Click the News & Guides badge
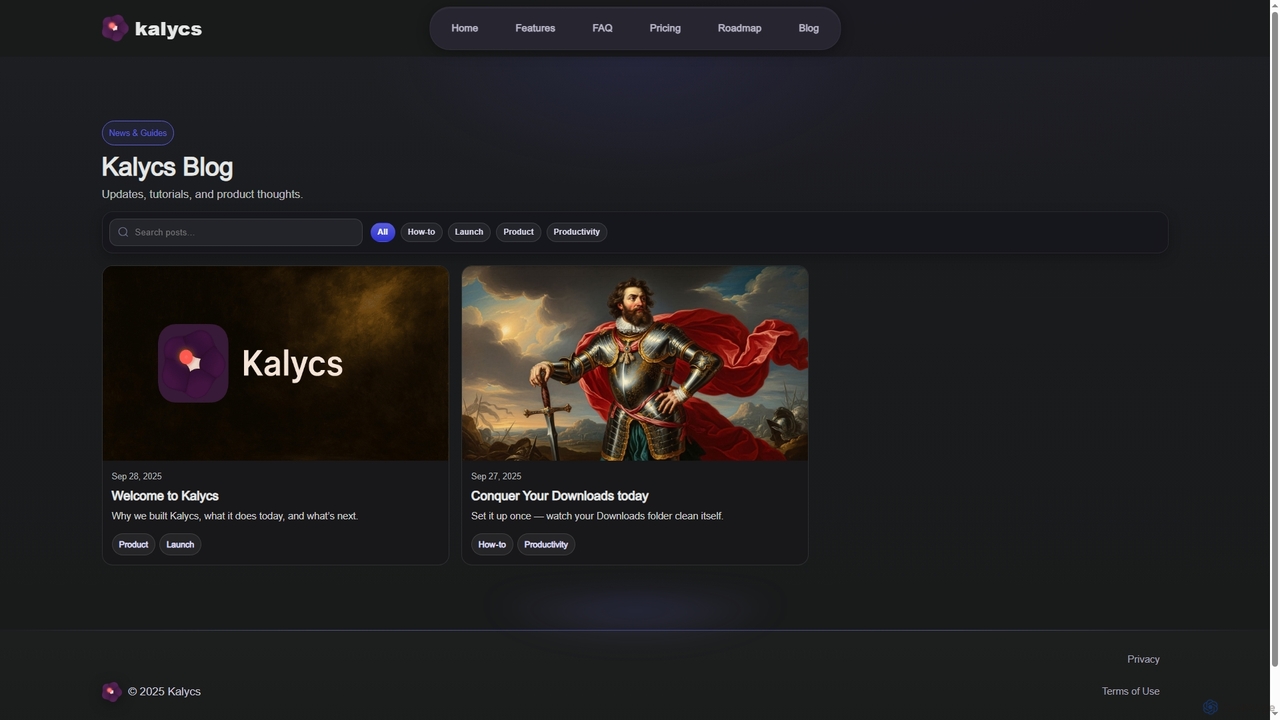Screen dimensions: 1280x720 138,133
